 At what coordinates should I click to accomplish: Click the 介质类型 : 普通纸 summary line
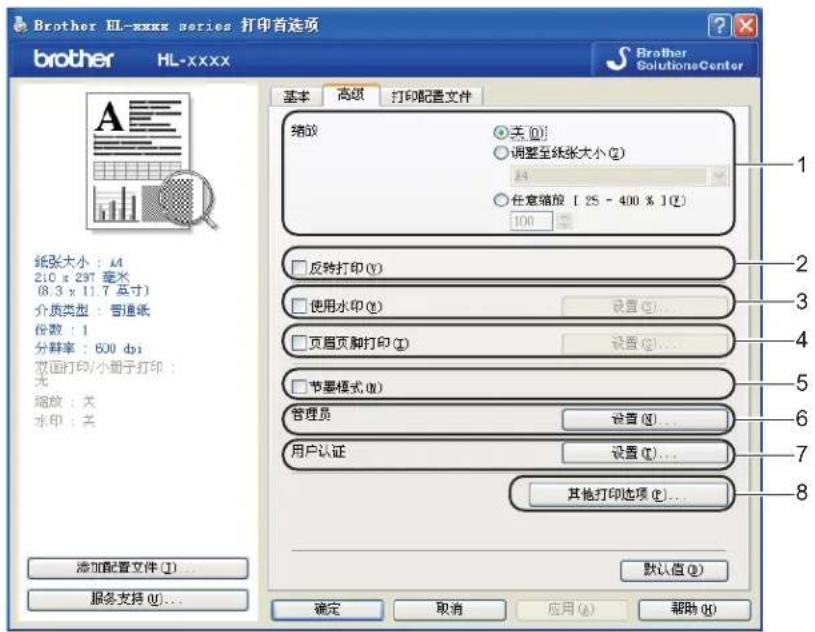pos(92,311)
